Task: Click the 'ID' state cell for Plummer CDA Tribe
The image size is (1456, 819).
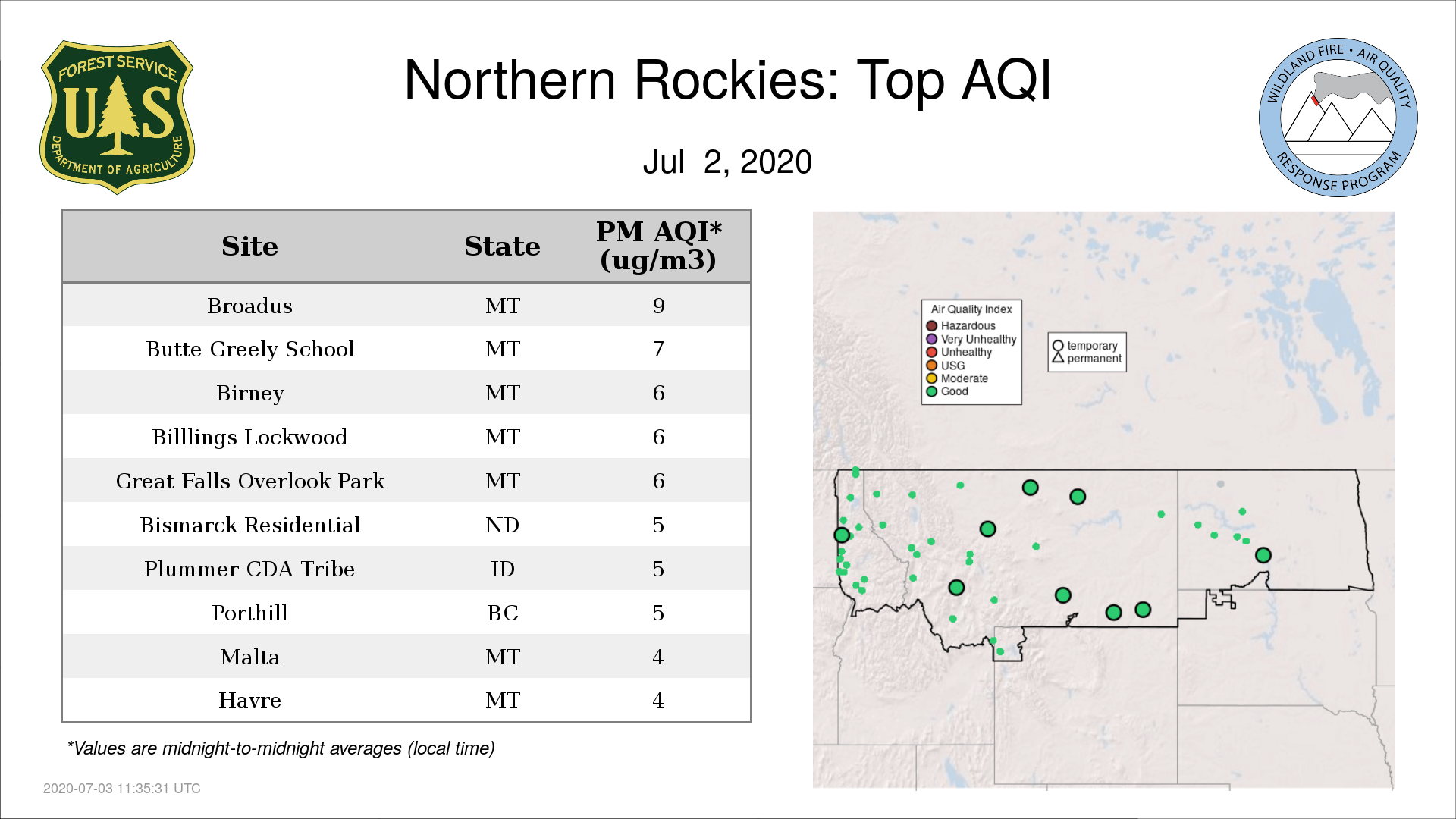Action: (502, 570)
